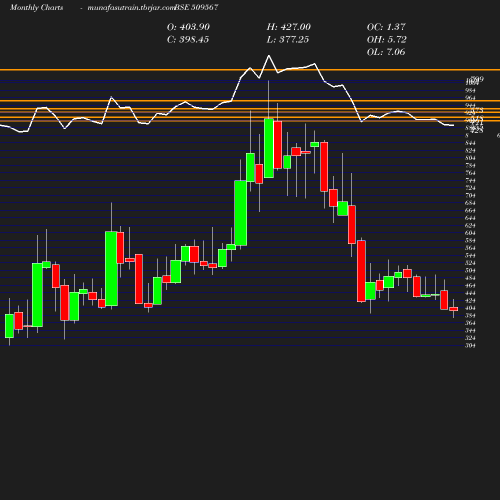Click the 984 price axis label
This screenshot has width=500, height=500.
pos(470,91)
